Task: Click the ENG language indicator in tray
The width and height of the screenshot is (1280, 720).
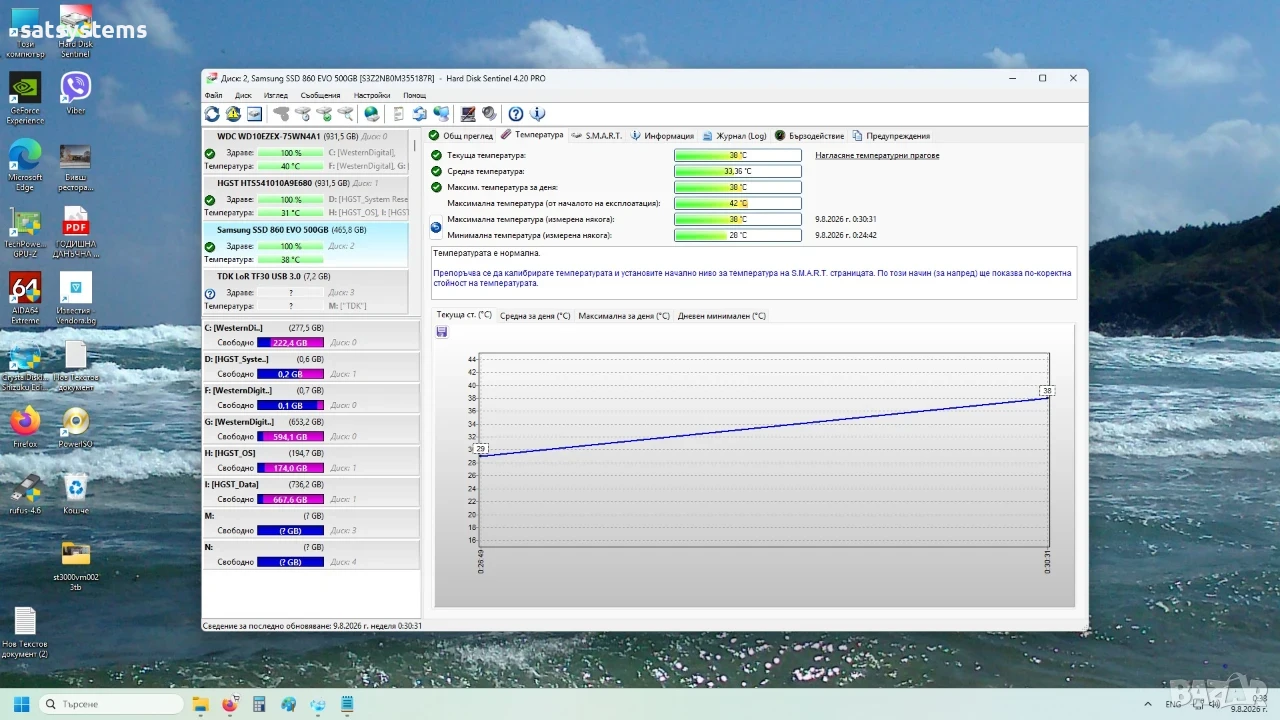Action: pyautogui.click(x=1173, y=704)
